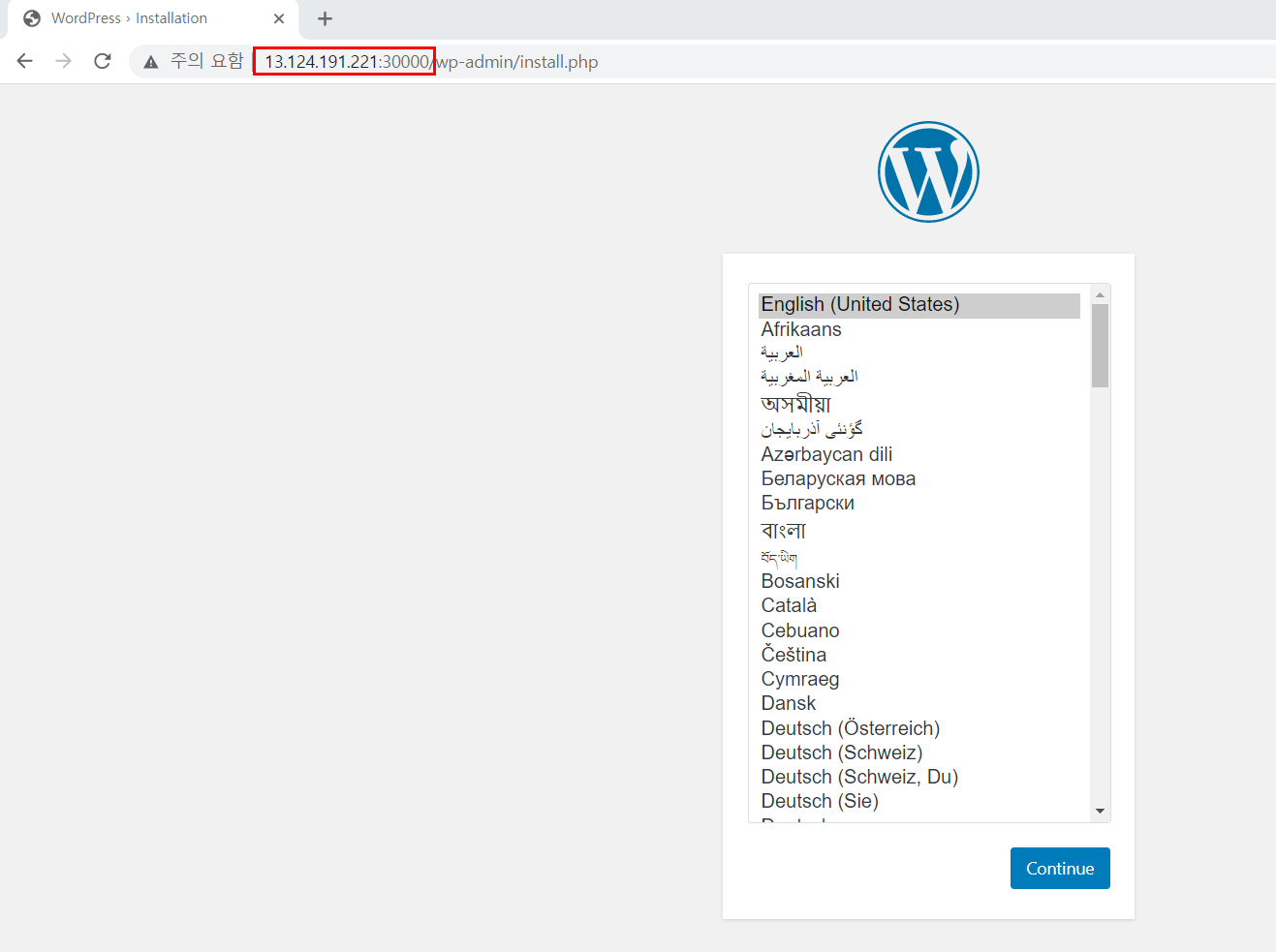Go back with the browser back arrow

(25, 61)
